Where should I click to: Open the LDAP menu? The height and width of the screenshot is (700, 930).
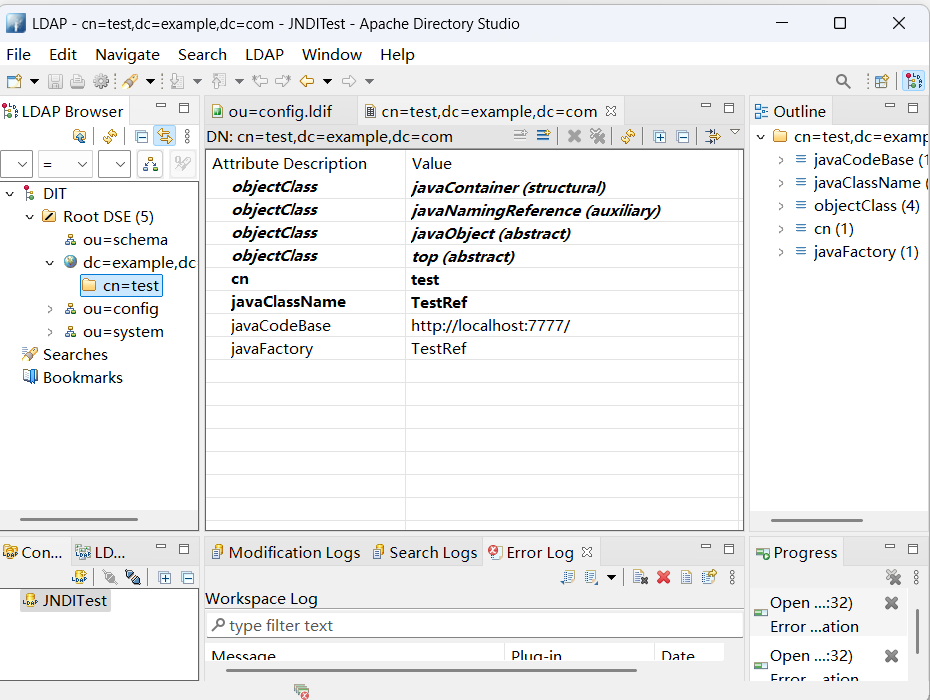pyautogui.click(x=265, y=55)
